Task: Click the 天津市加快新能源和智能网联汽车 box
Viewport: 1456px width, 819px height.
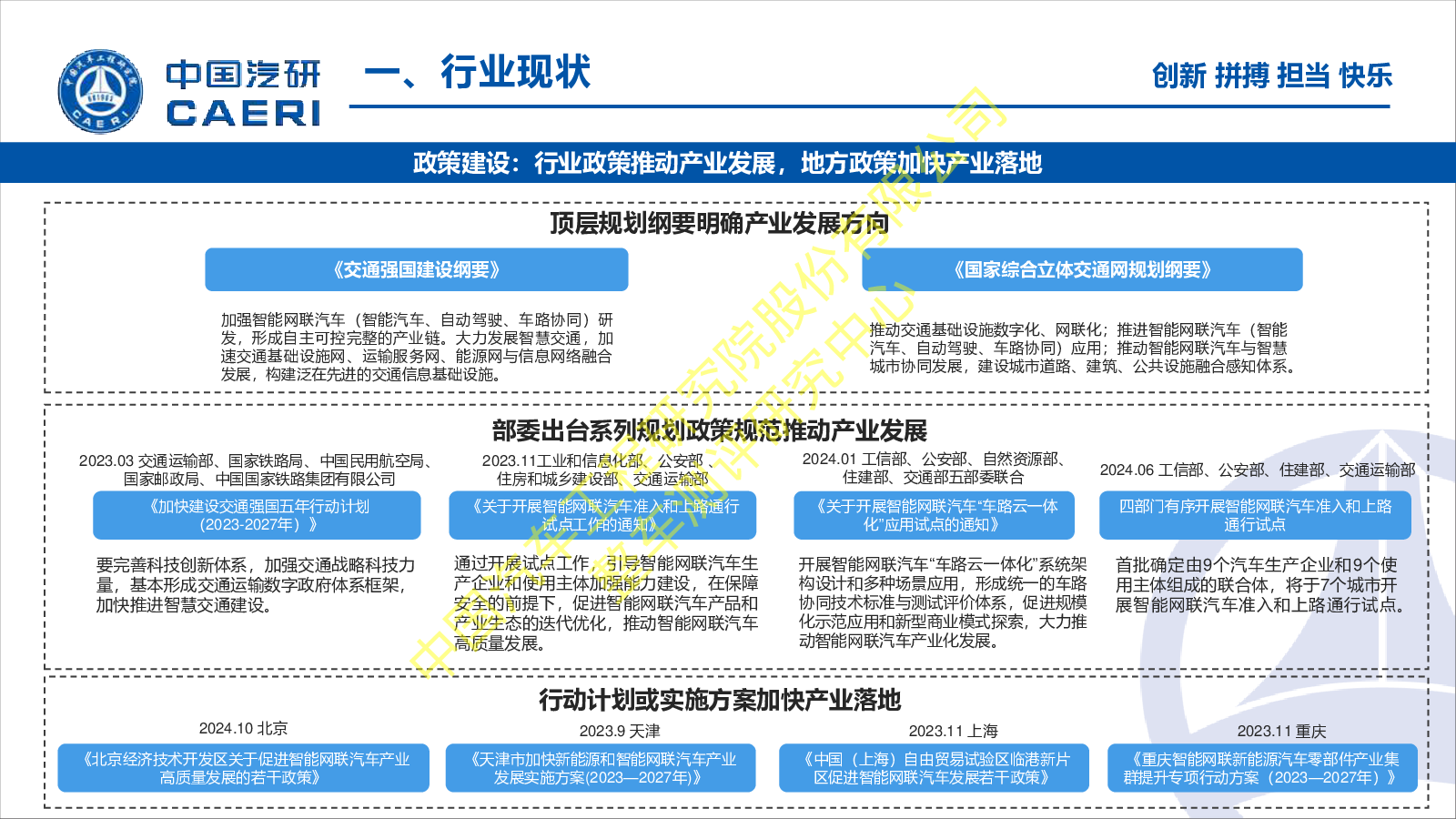Action: click(x=601, y=768)
